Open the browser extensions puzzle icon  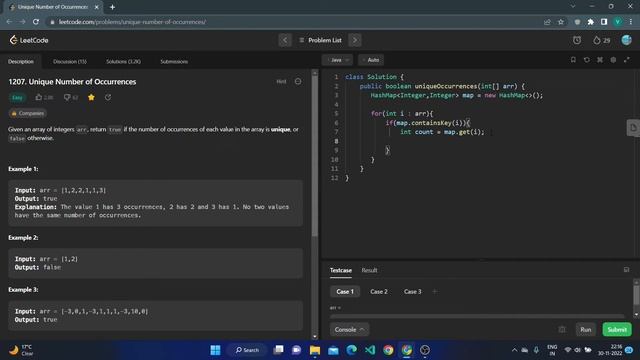point(591,22)
